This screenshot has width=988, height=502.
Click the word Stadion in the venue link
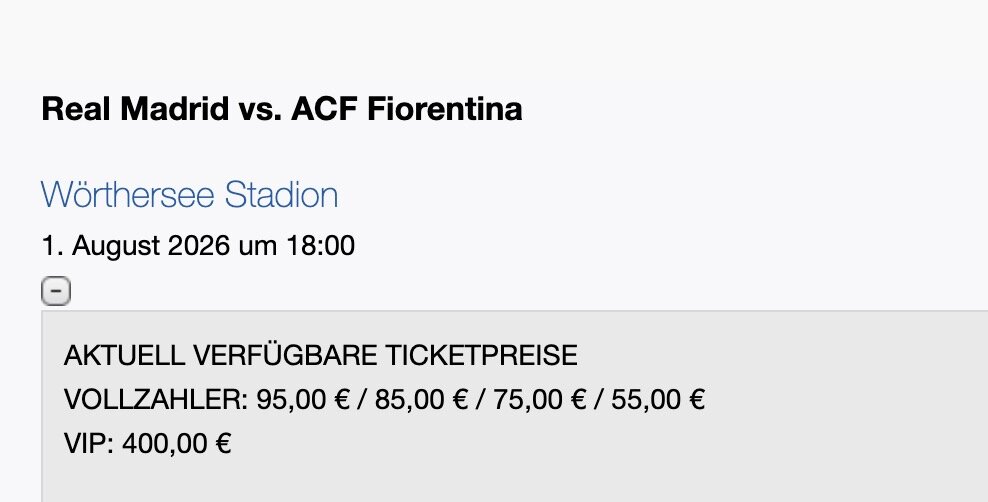click(x=282, y=194)
